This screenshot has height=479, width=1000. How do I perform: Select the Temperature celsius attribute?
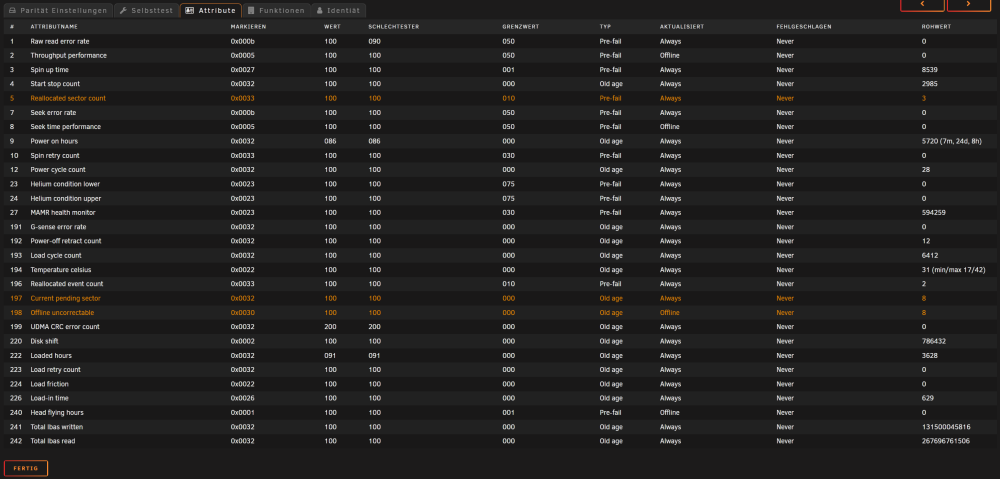pos(61,270)
